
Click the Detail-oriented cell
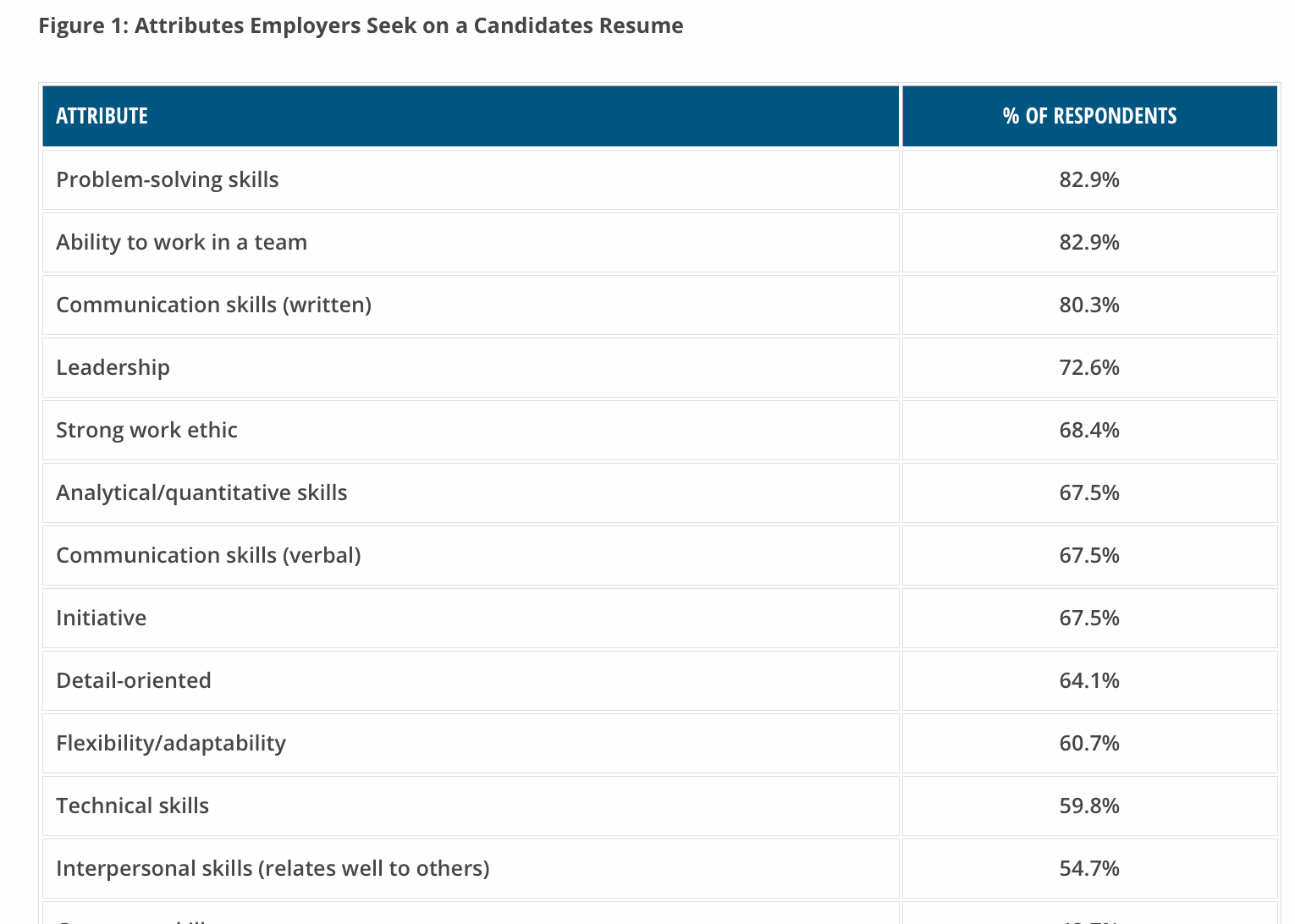tap(134, 680)
